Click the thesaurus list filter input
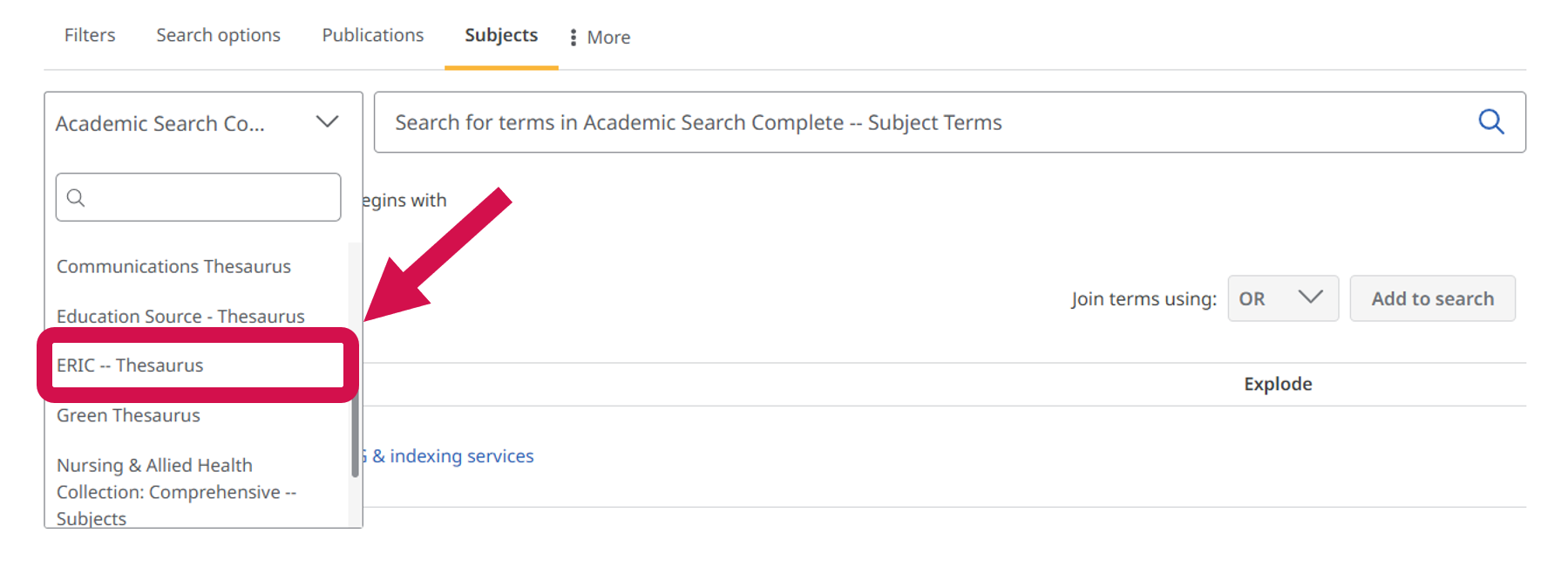Screen dimensions: 1568x574 tap(209, 198)
